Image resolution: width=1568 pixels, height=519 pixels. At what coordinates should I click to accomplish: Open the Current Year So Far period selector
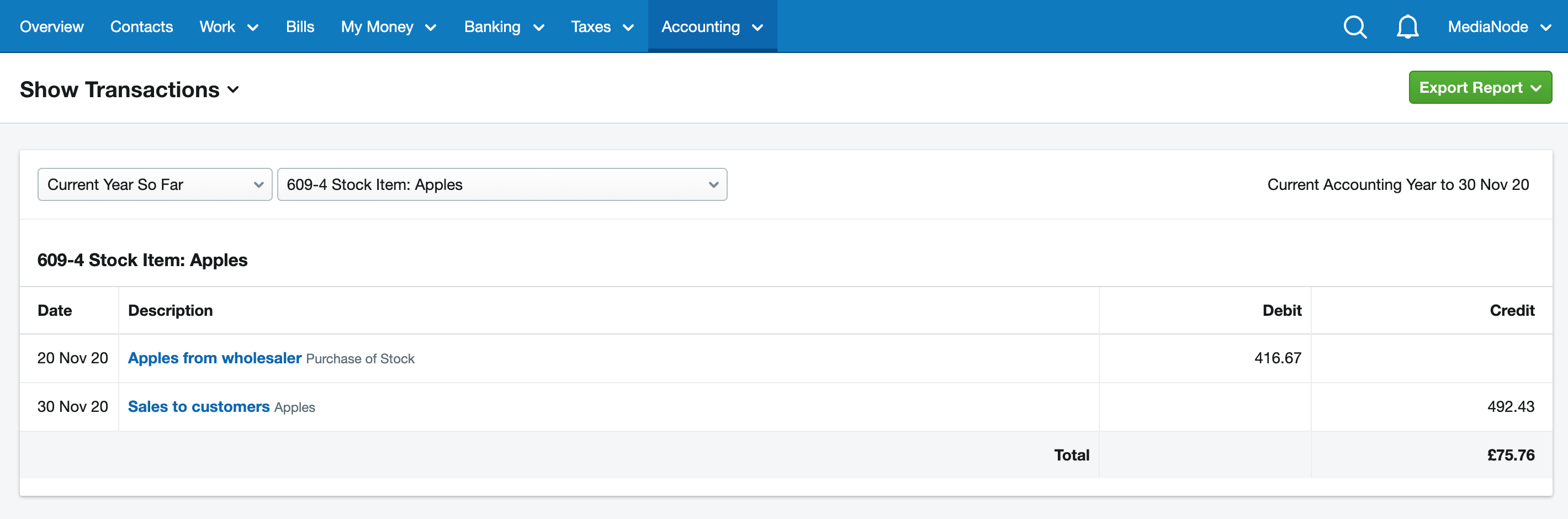point(155,184)
